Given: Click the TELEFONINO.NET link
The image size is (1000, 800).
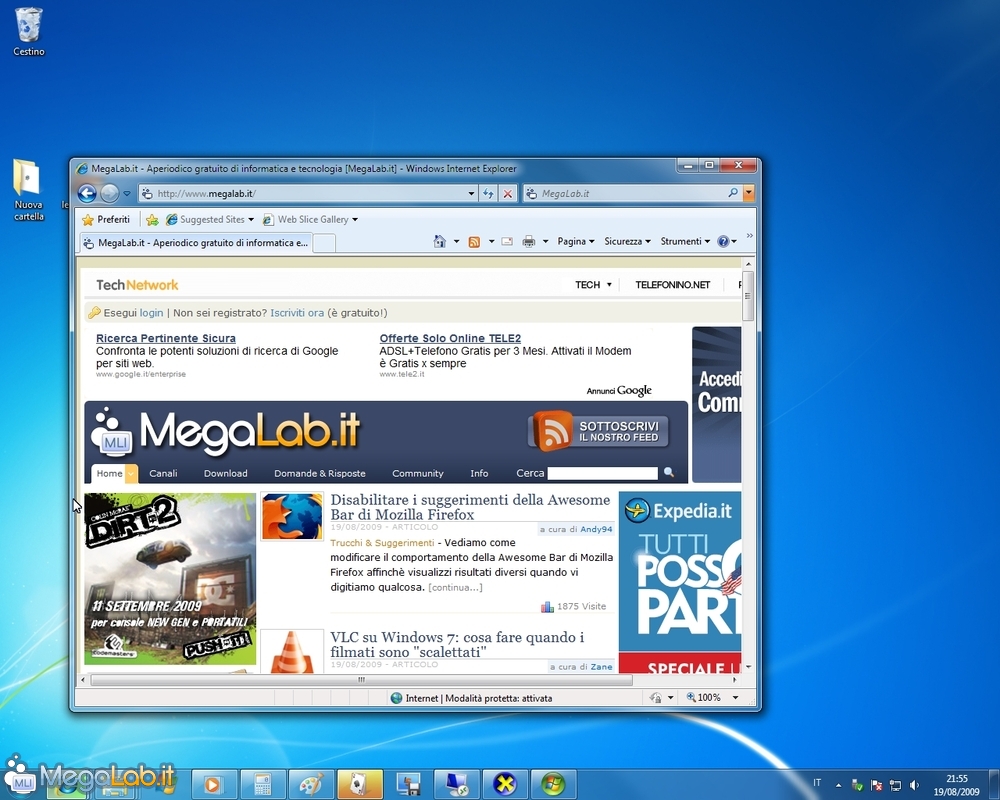Looking at the screenshot, I should [673, 285].
